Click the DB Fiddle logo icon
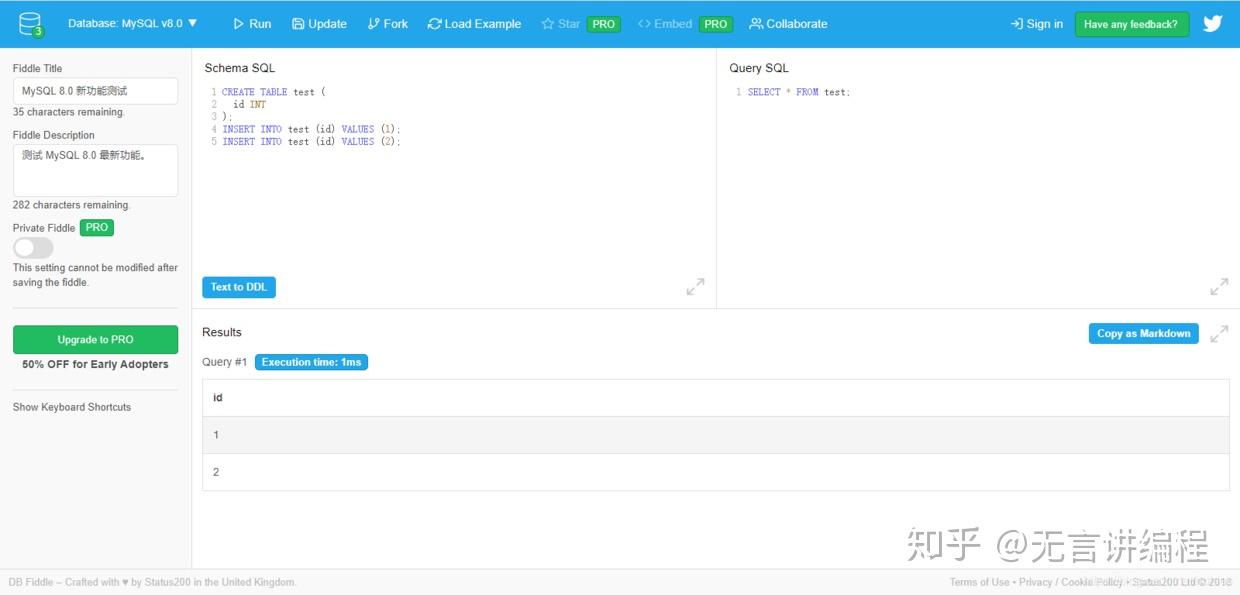The width and height of the screenshot is (1240, 595). click(31, 24)
